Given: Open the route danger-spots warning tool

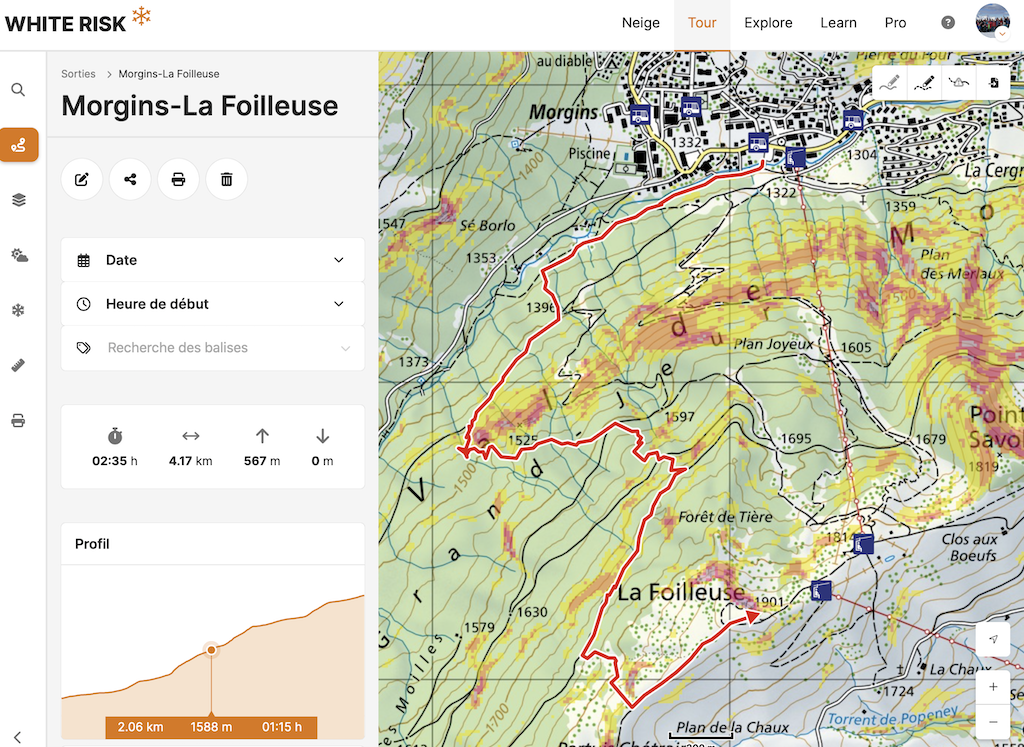Looking at the screenshot, I should [960, 84].
